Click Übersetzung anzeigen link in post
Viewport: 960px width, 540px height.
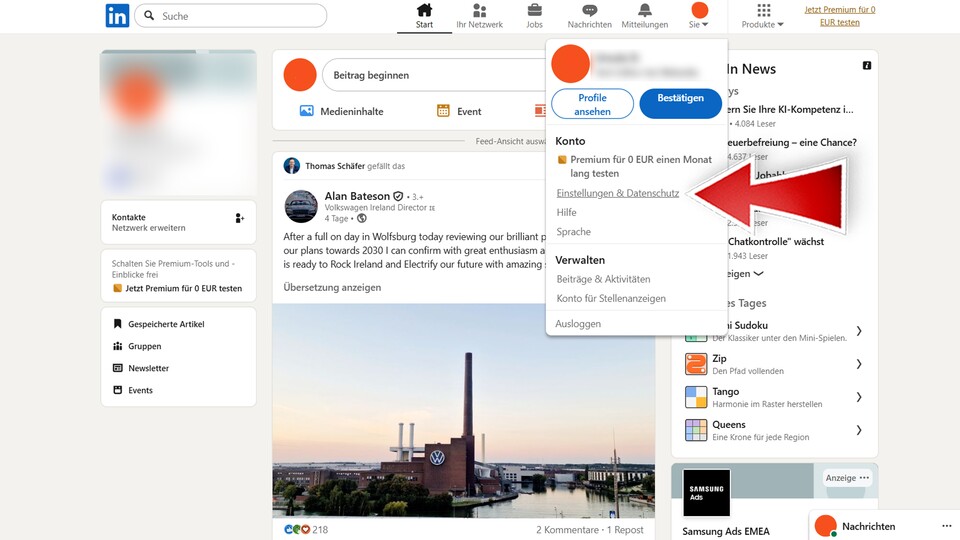coord(332,288)
